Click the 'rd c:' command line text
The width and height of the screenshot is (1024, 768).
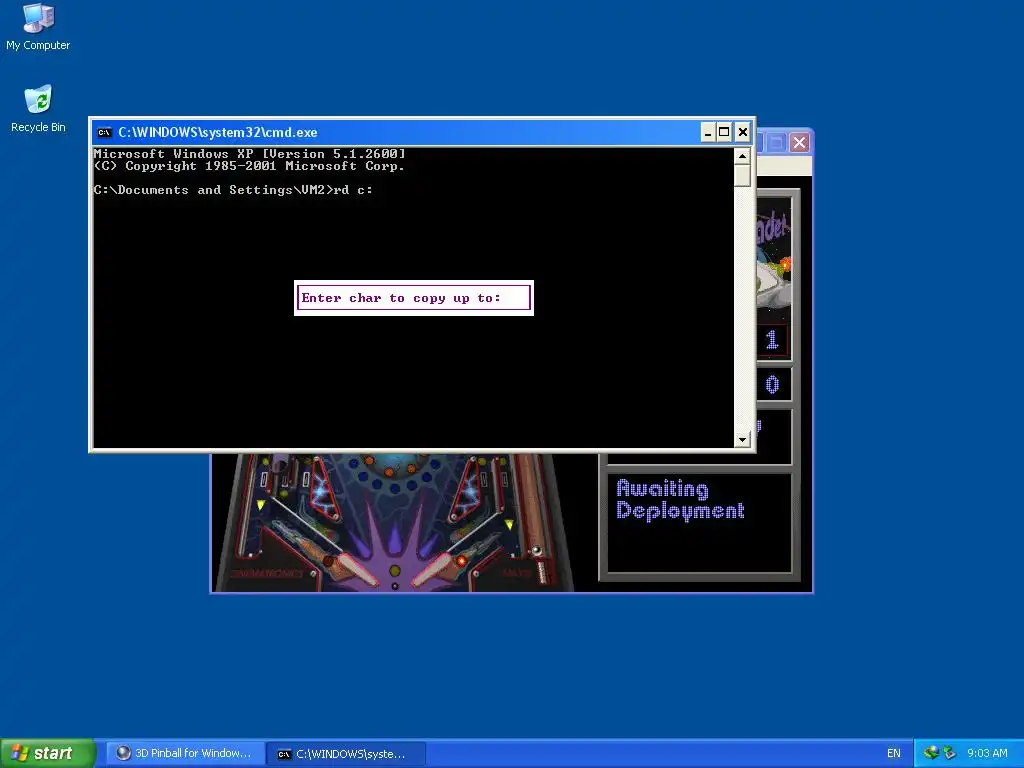tap(353, 190)
